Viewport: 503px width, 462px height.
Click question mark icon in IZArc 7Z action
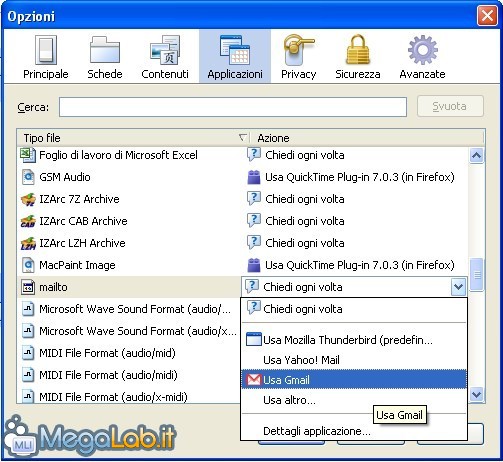pos(254,199)
